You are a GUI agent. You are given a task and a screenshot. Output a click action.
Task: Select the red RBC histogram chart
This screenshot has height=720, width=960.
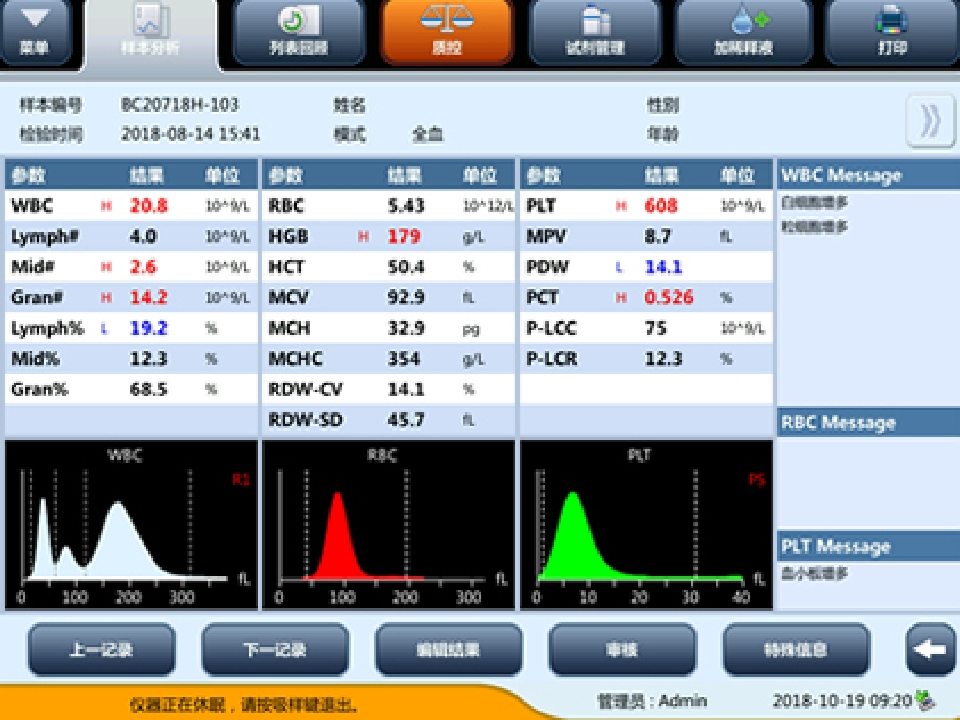tap(388, 525)
